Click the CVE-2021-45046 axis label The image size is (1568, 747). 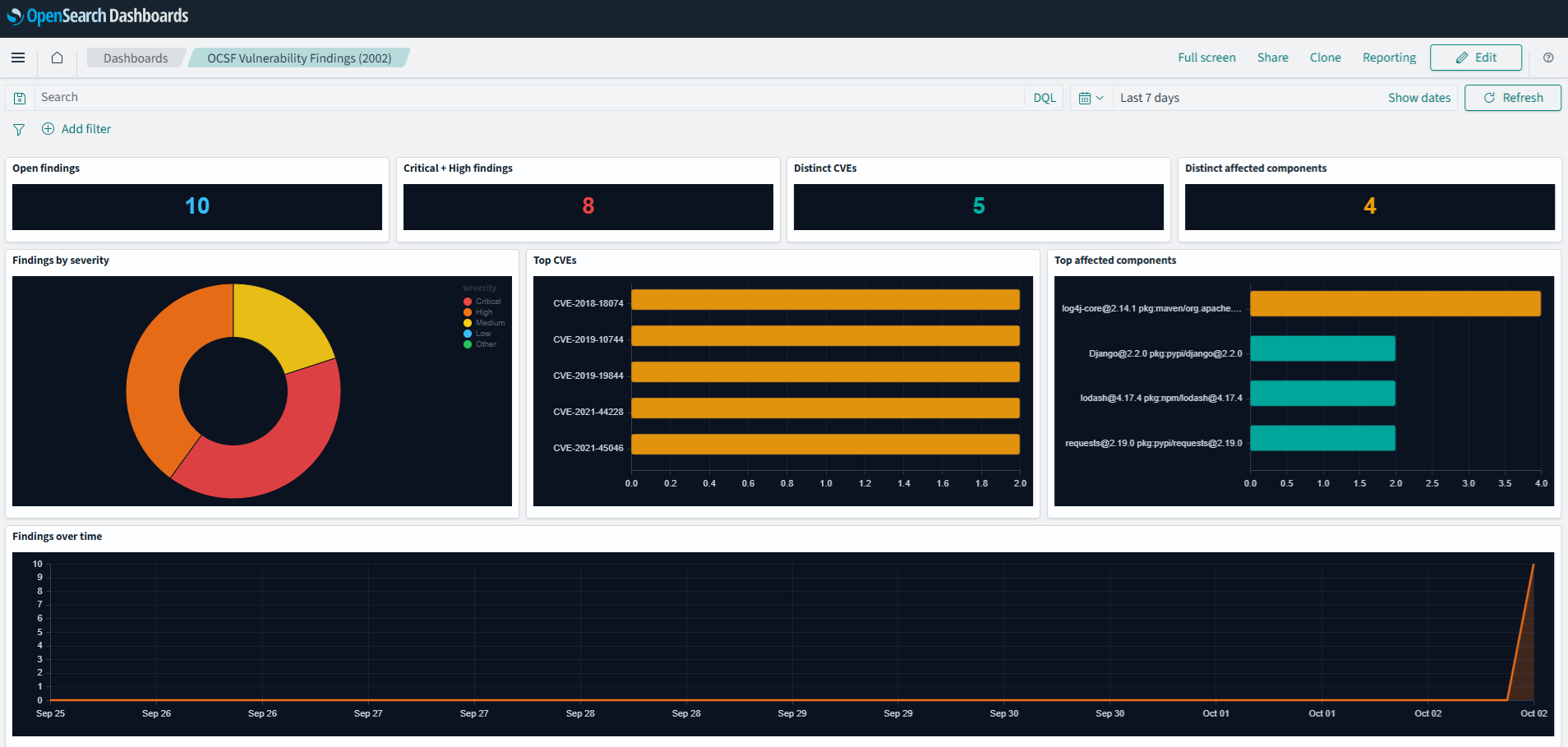(x=588, y=448)
